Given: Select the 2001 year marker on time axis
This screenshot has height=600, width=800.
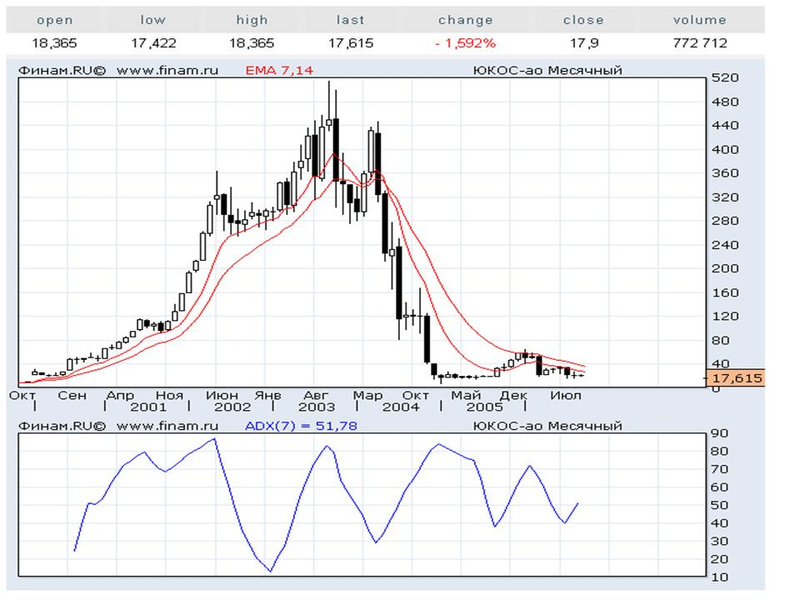Looking at the screenshot, I should tap(148, 408).
